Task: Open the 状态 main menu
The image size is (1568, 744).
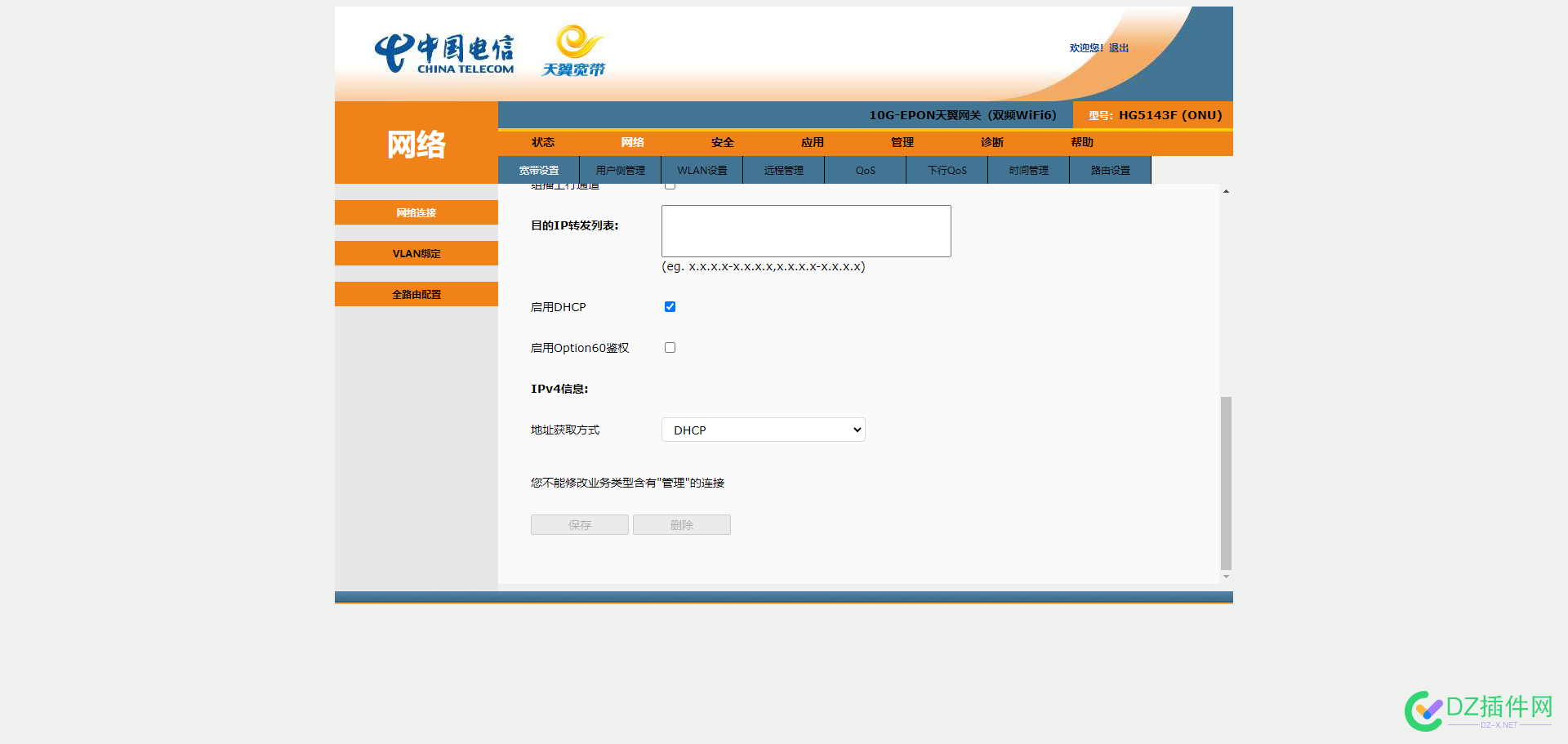Action: pos(543,142)
